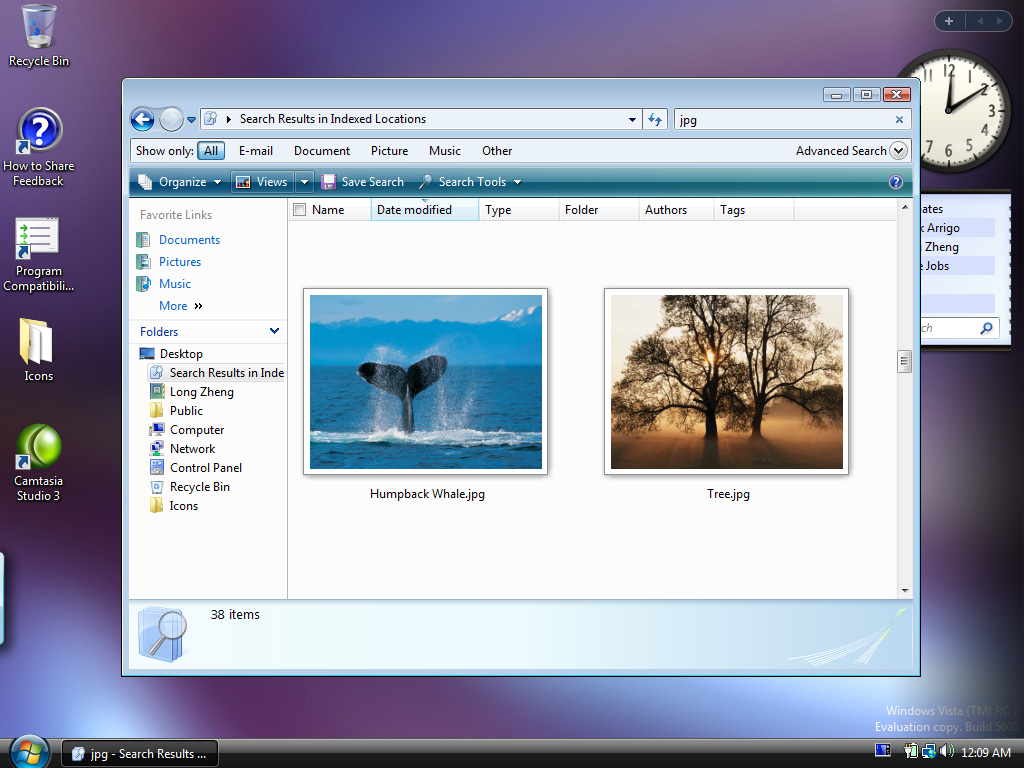Image resolution: width=1024 pixels, height=768 pixels.
Task: Click the vertical scrollbar thumb in results
Action: pos(904,361)
